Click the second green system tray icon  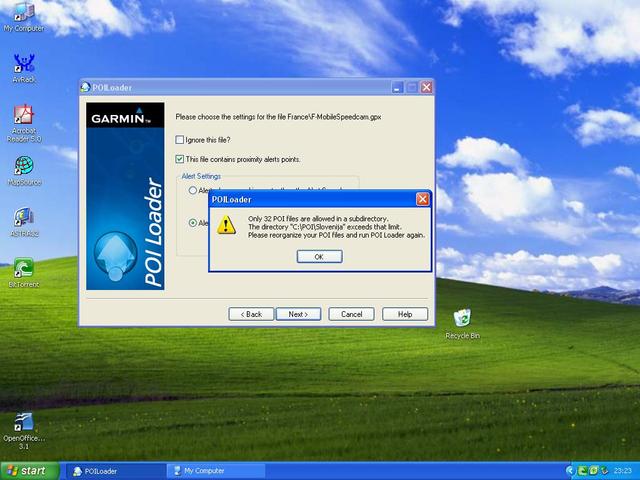[593, 471]
